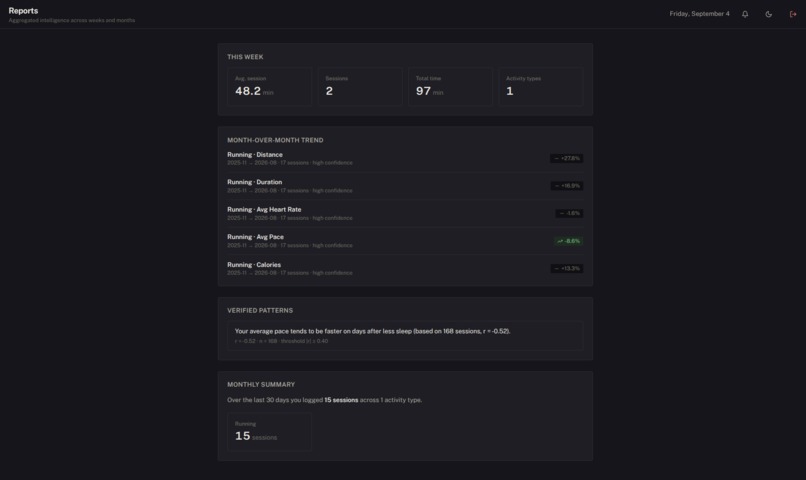Click the Friday, September 4 date text

click(699, 14)
